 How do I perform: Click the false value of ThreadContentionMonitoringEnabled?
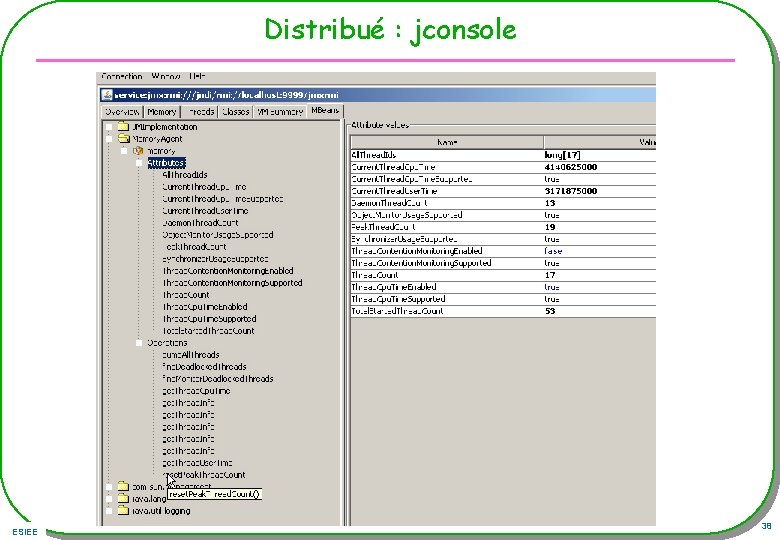[553, 251]
